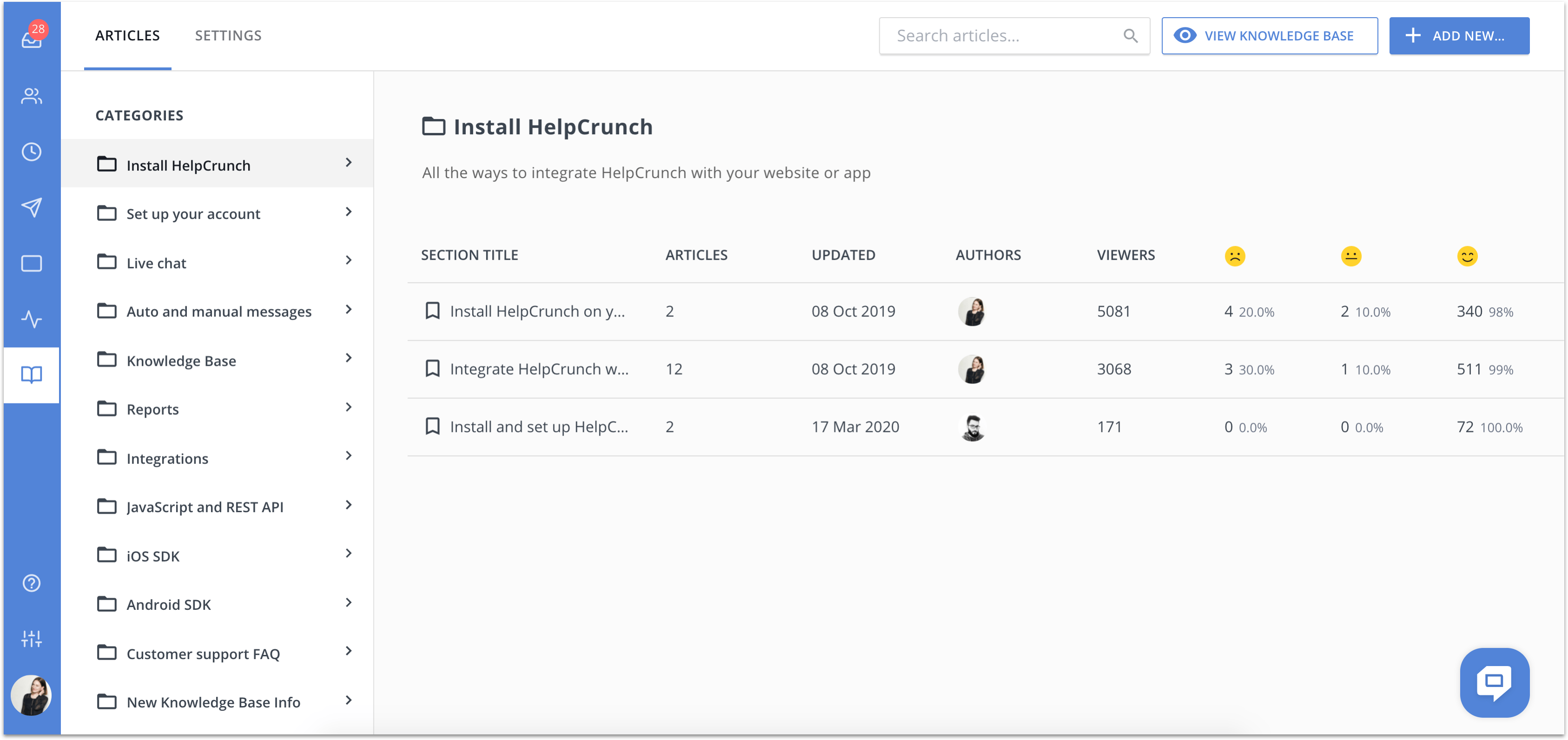The image size is (1568, 740).
Task: Click folder icon of iOS SDK category
Action: click(x=106, y=555)
